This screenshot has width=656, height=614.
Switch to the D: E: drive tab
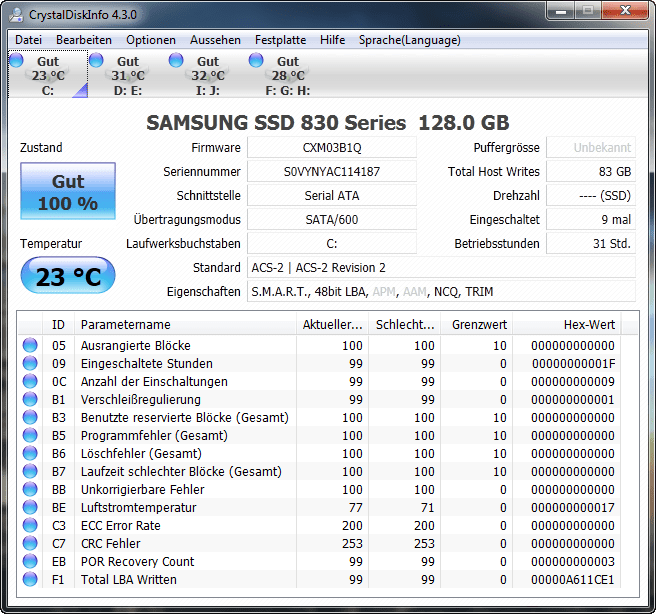click(128, 74)
